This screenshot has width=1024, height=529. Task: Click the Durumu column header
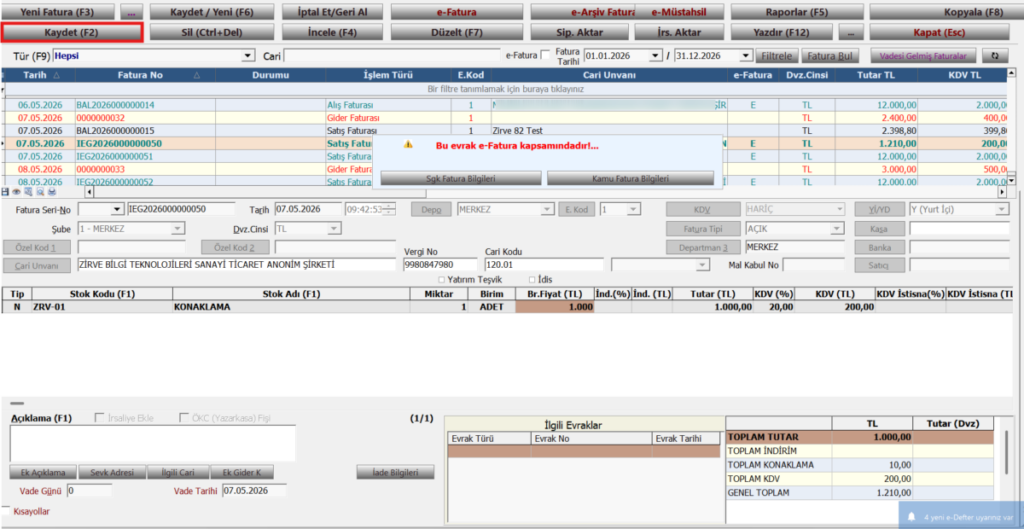point(270,75)
